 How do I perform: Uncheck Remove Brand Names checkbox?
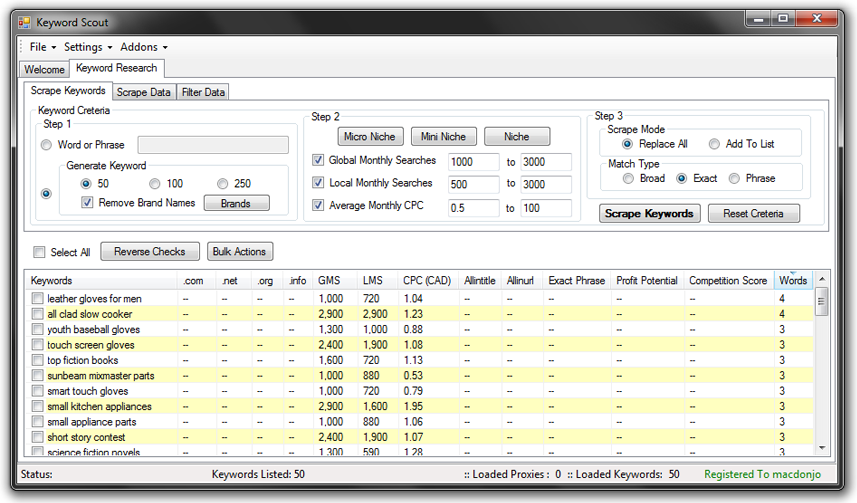pyautogui.click(x=88, y=203)
